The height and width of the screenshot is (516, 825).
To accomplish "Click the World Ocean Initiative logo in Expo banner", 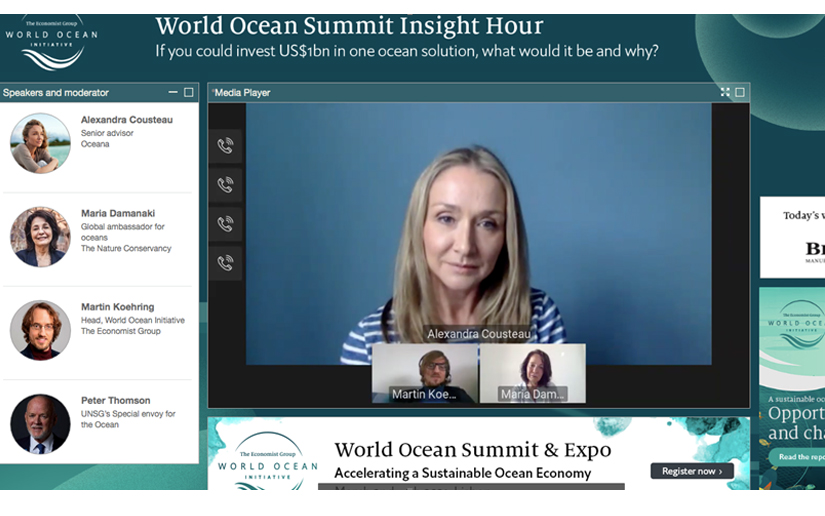I will [x=268, y=461].
